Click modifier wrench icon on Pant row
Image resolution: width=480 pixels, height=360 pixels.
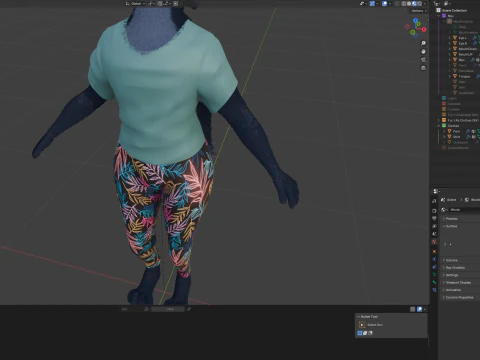468,131
